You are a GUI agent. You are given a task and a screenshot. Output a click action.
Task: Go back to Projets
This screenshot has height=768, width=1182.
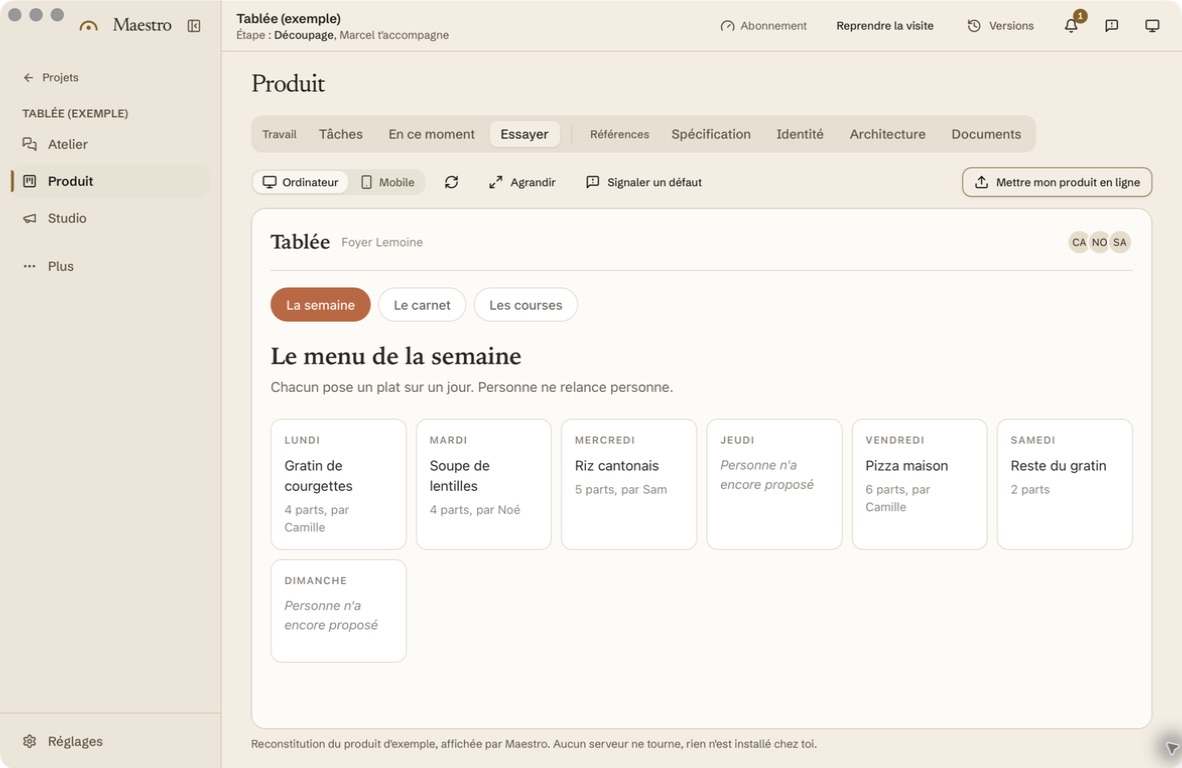[51, 78]
